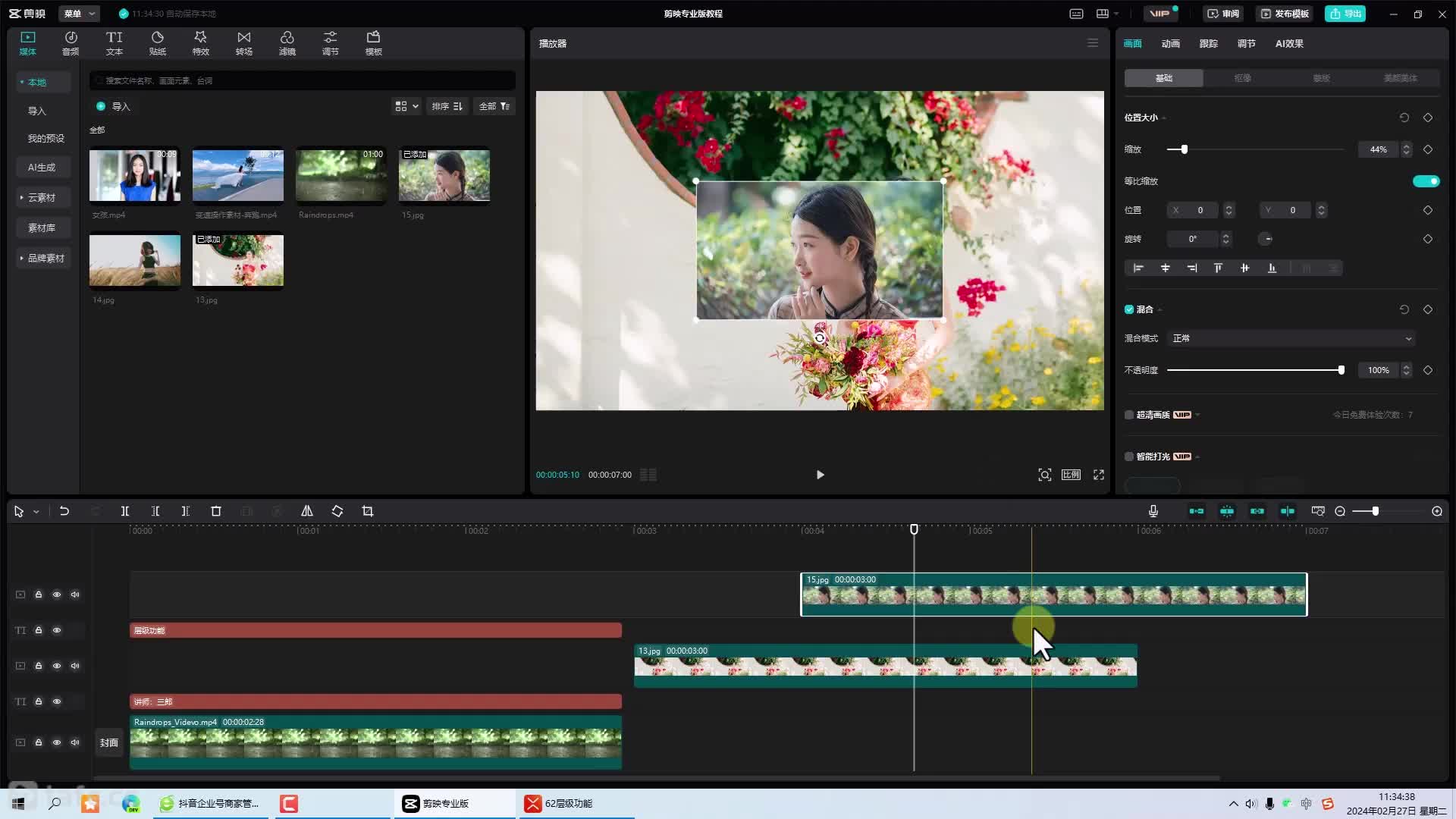Screen dimensions: 1456x819
Task: Open the selection tool mode dropdown arrow
Action: (36, 512)
